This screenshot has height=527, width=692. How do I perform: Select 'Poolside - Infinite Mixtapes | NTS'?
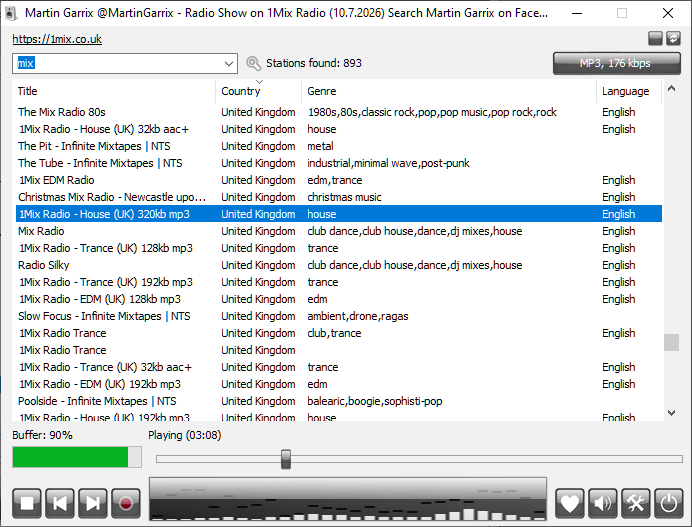339,401
